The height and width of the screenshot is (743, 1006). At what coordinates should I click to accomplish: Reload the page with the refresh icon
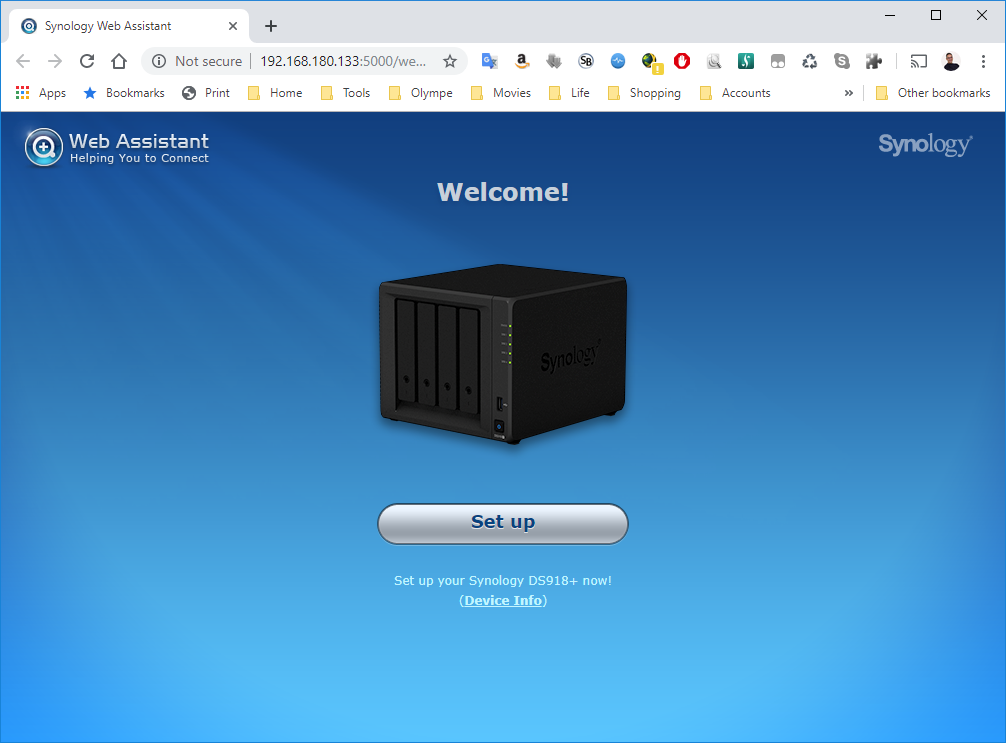[87, 61]
